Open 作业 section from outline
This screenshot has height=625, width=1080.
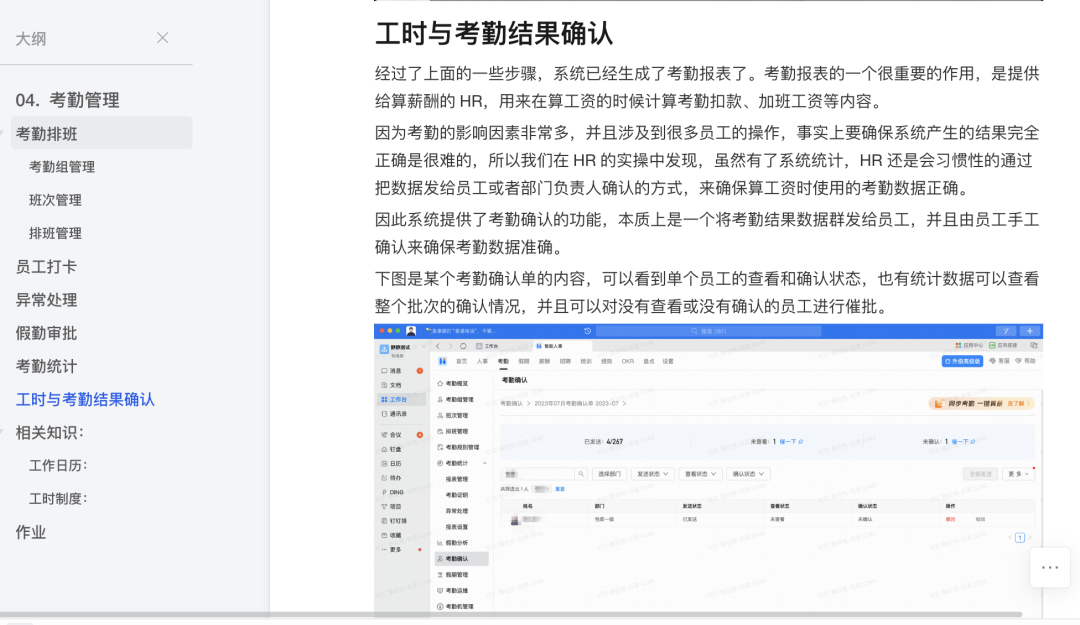coord(30,532)
